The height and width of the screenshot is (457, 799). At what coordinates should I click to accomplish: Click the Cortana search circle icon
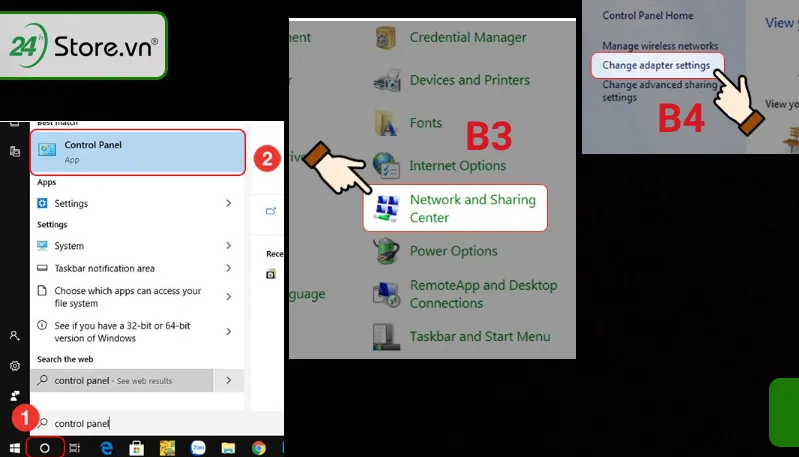click(45, 448)
